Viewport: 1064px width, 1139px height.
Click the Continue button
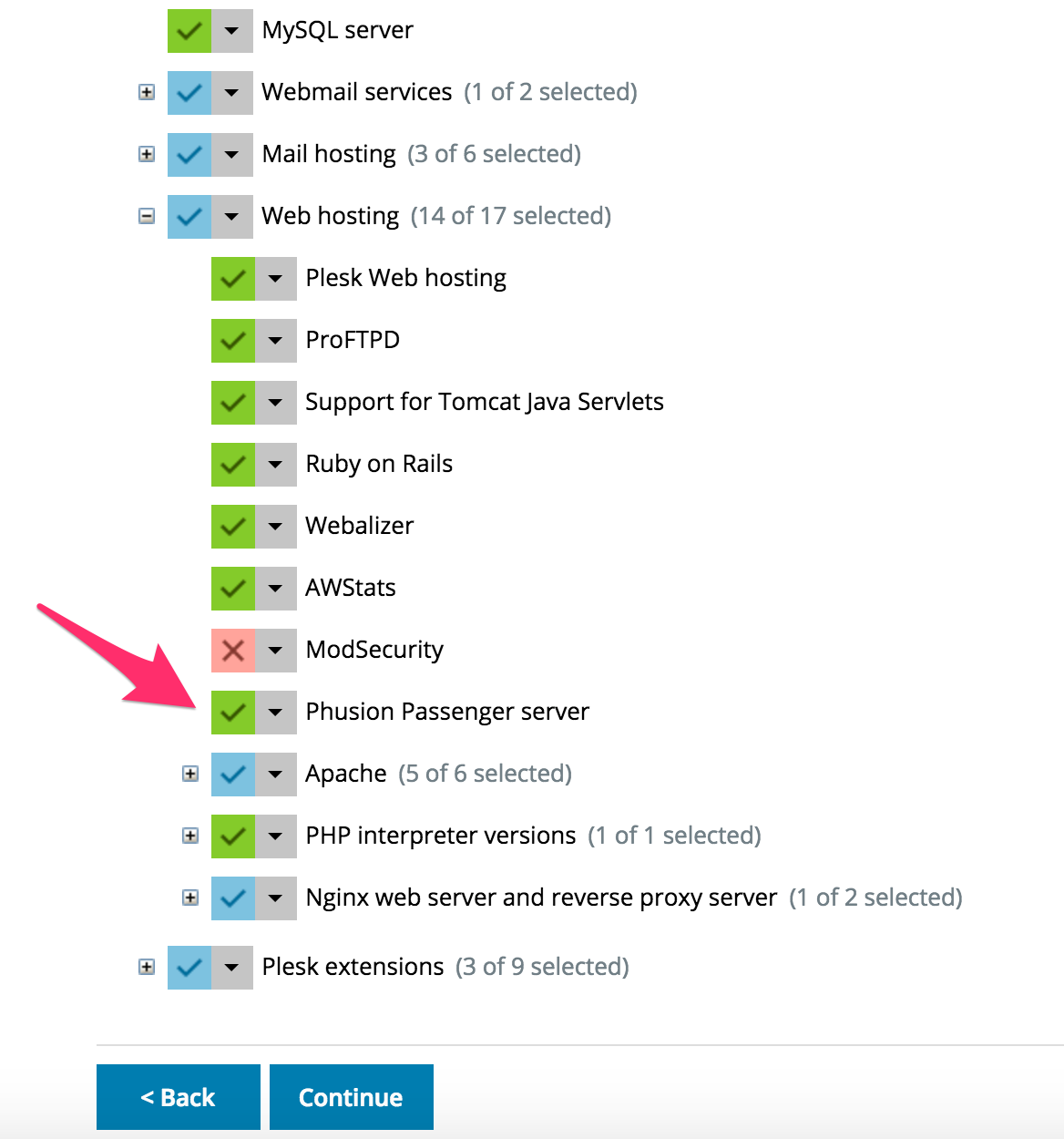point(351,1097)
